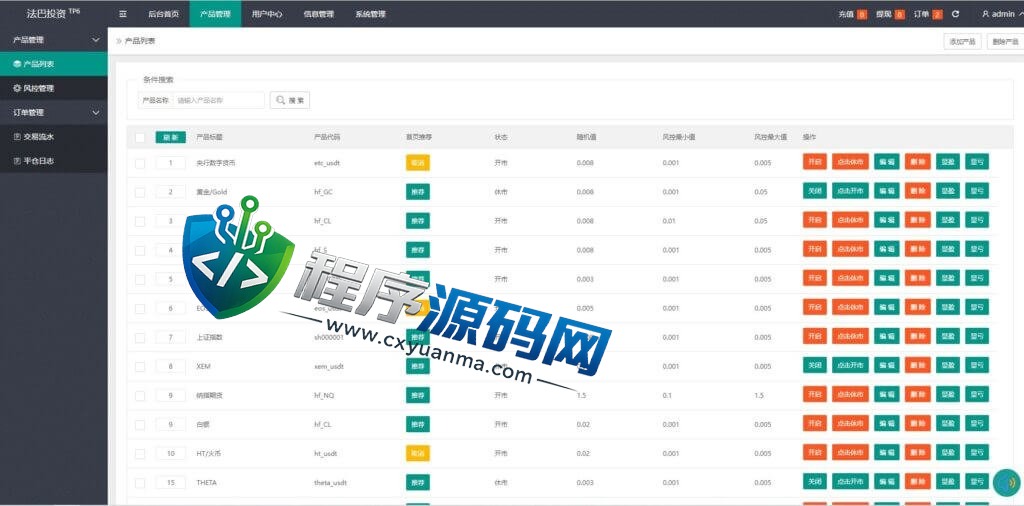Viewport: 1024px width, 506px height.
Task: Select the 产品管理 top tab
Action: pyautogui.click(x=215, y=14)
